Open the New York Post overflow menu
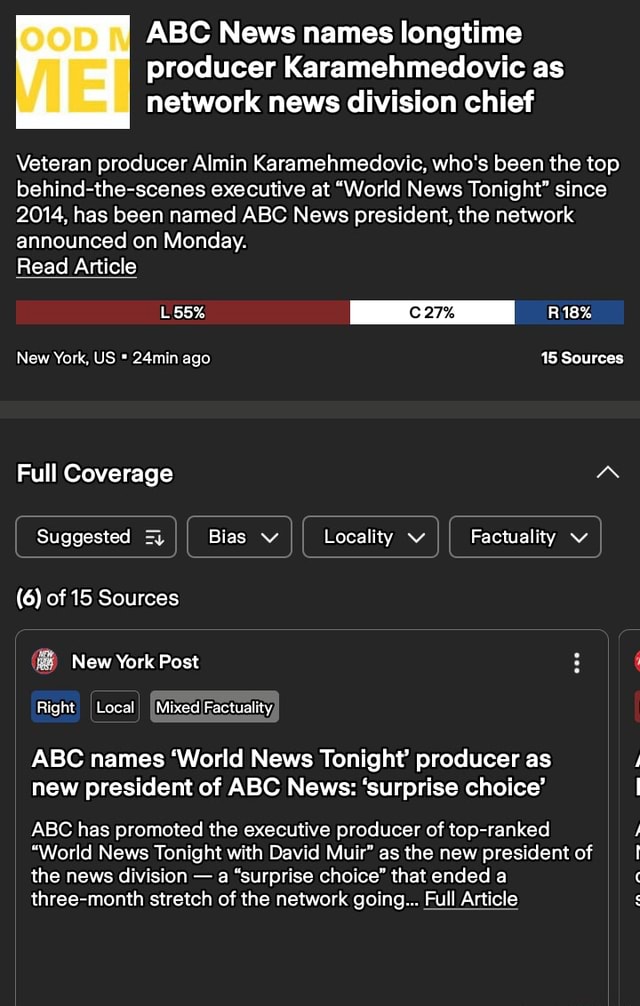 click(x=577, y=663)
